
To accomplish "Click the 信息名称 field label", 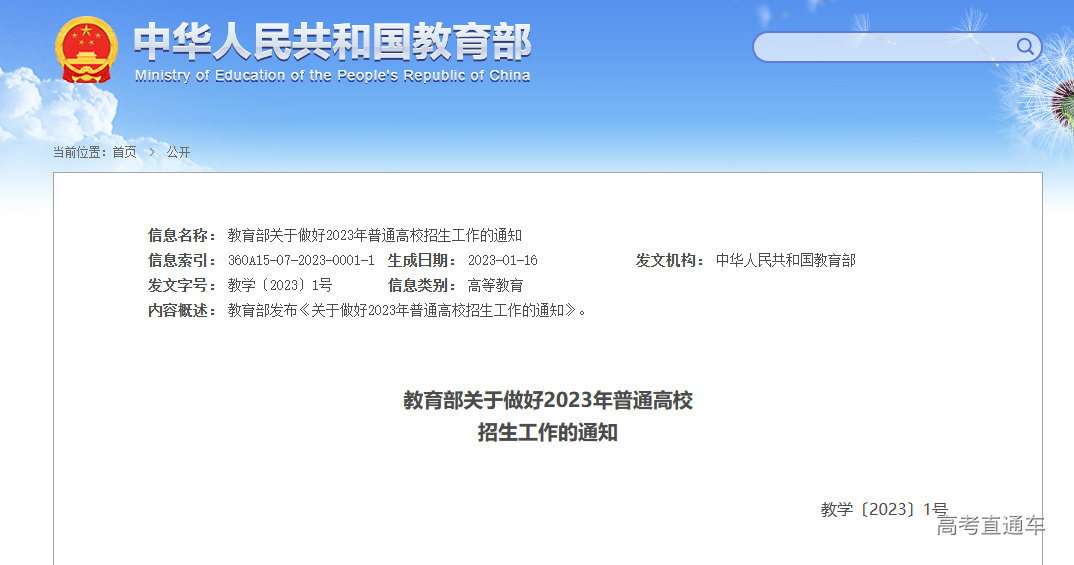I will [182, 235].
